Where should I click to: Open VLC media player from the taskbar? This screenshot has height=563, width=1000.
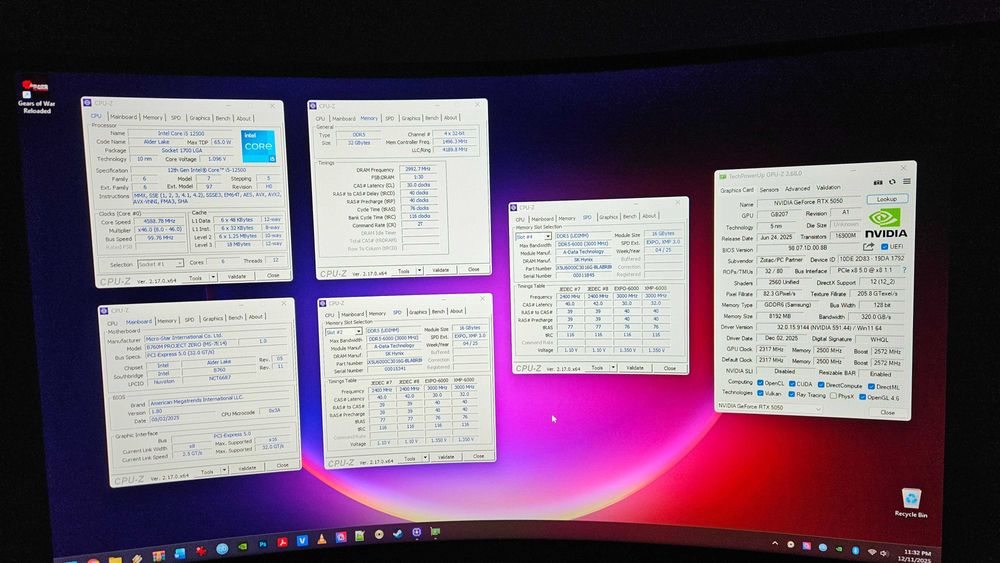coord(321,539)
